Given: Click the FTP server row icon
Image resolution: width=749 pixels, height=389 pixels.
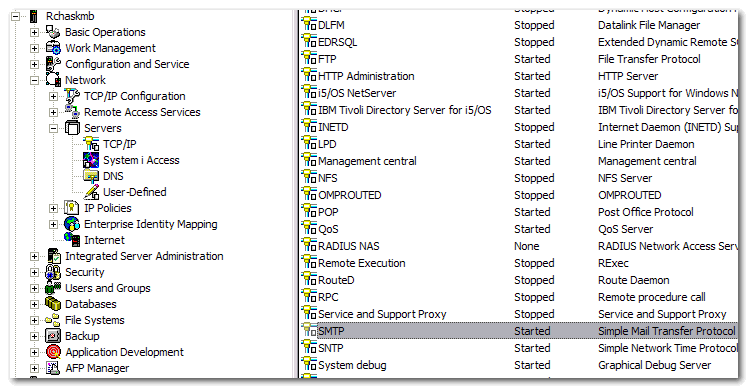Looking at the screenshot, I should (x=309, y=58).
